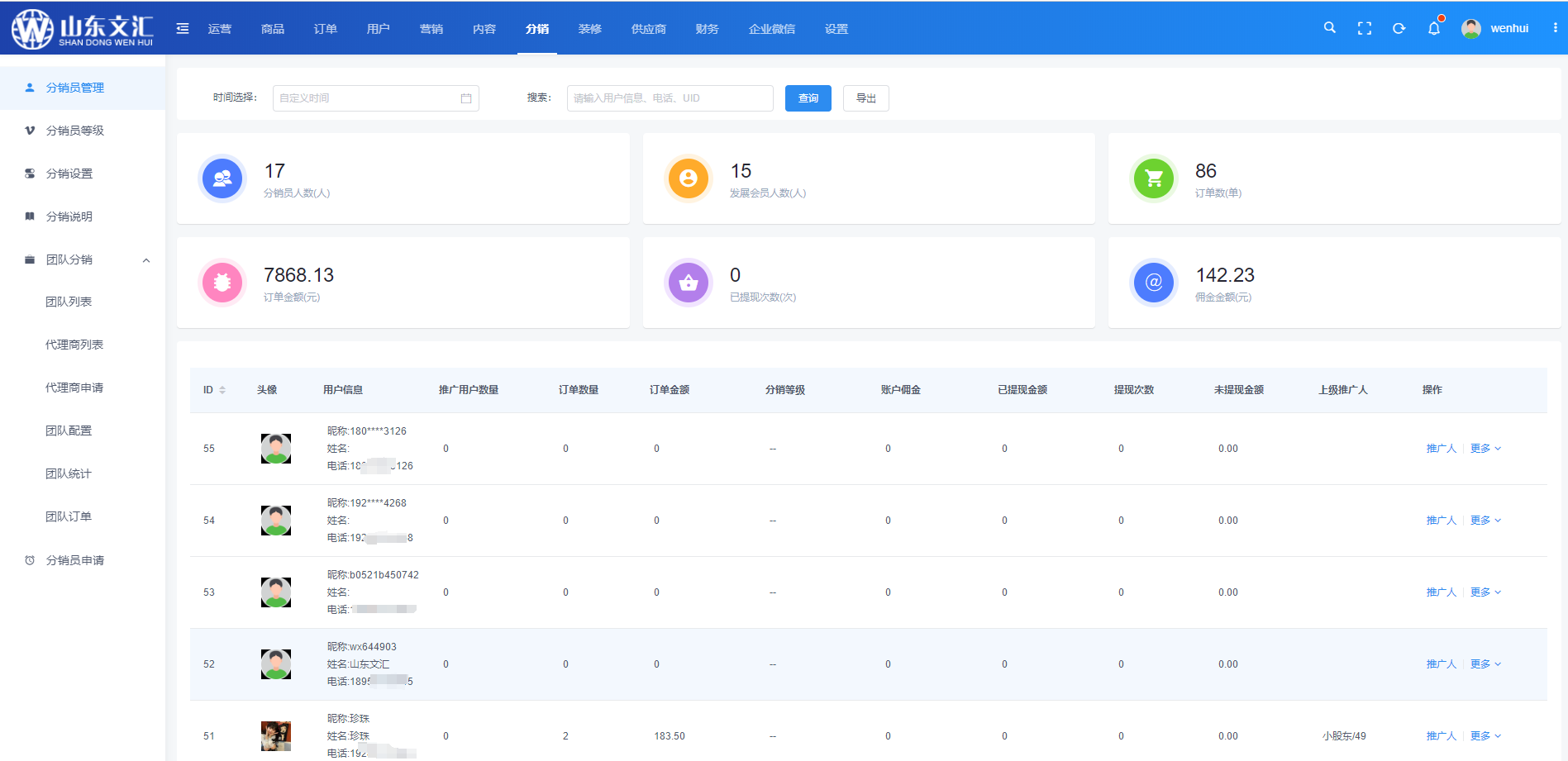Expand 更多 dropdown for row ID 52
The height and width of the screenshot is (761, 1568).
click(x=1485, y=664)
